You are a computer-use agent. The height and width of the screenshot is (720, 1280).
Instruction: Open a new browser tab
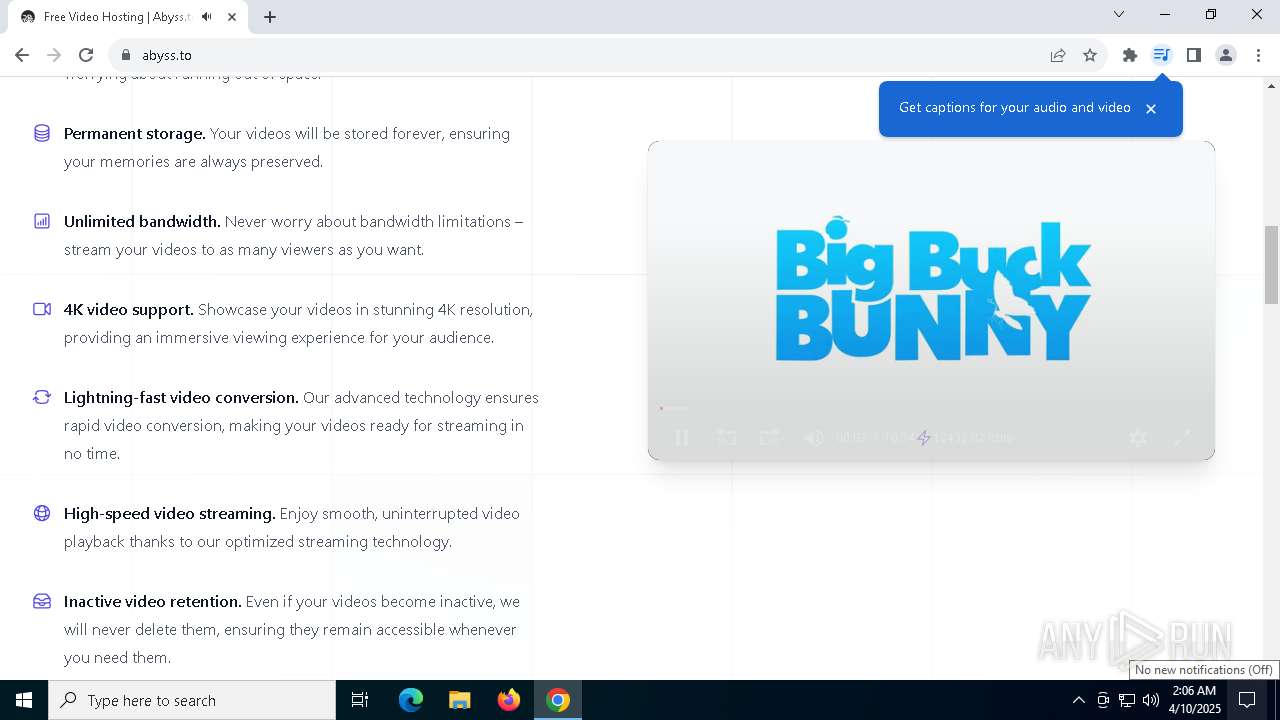click(270, 16)
